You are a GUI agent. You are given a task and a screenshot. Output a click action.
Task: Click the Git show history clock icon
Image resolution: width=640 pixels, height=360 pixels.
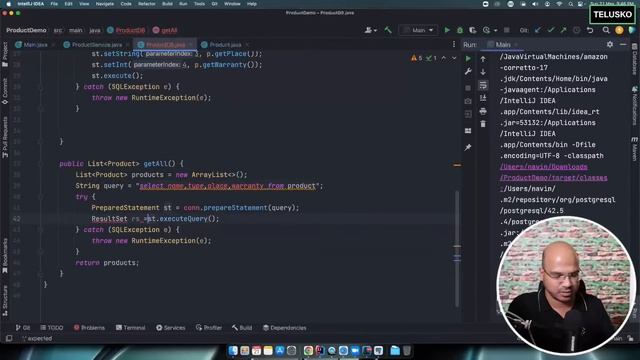pyautogui.click(x=576, y=30)
